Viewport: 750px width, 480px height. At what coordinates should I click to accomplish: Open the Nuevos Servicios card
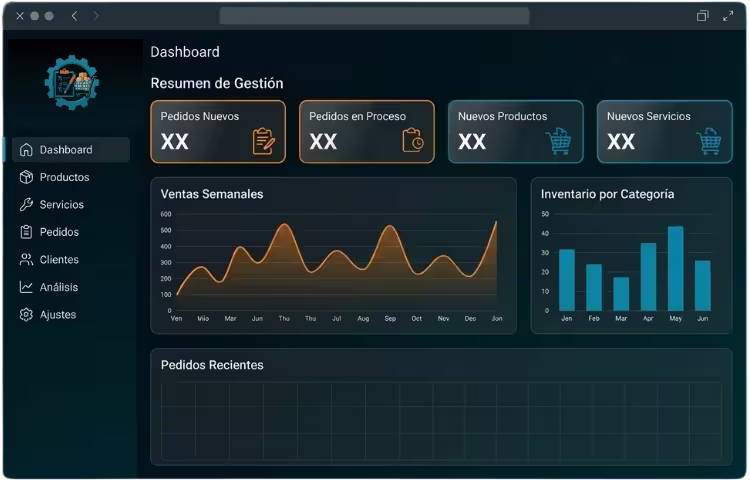click(x=664, y=132)
